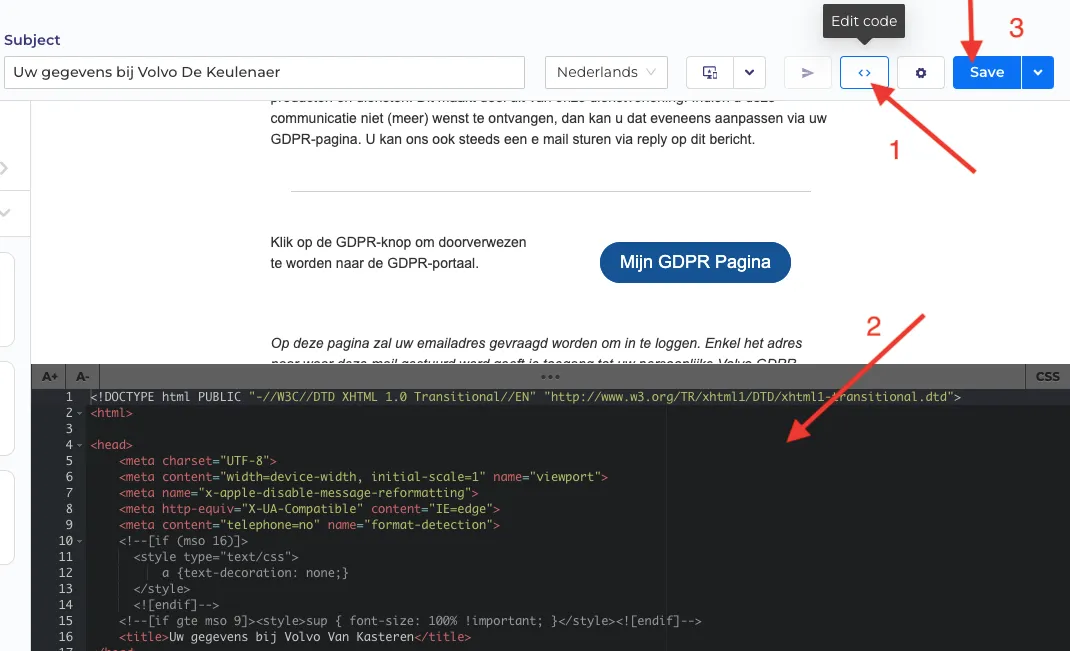The image size is (1070, 651).
Task: Open the Nederlands language dropdown
Action: pyautogui.click(x=606, y=72)
